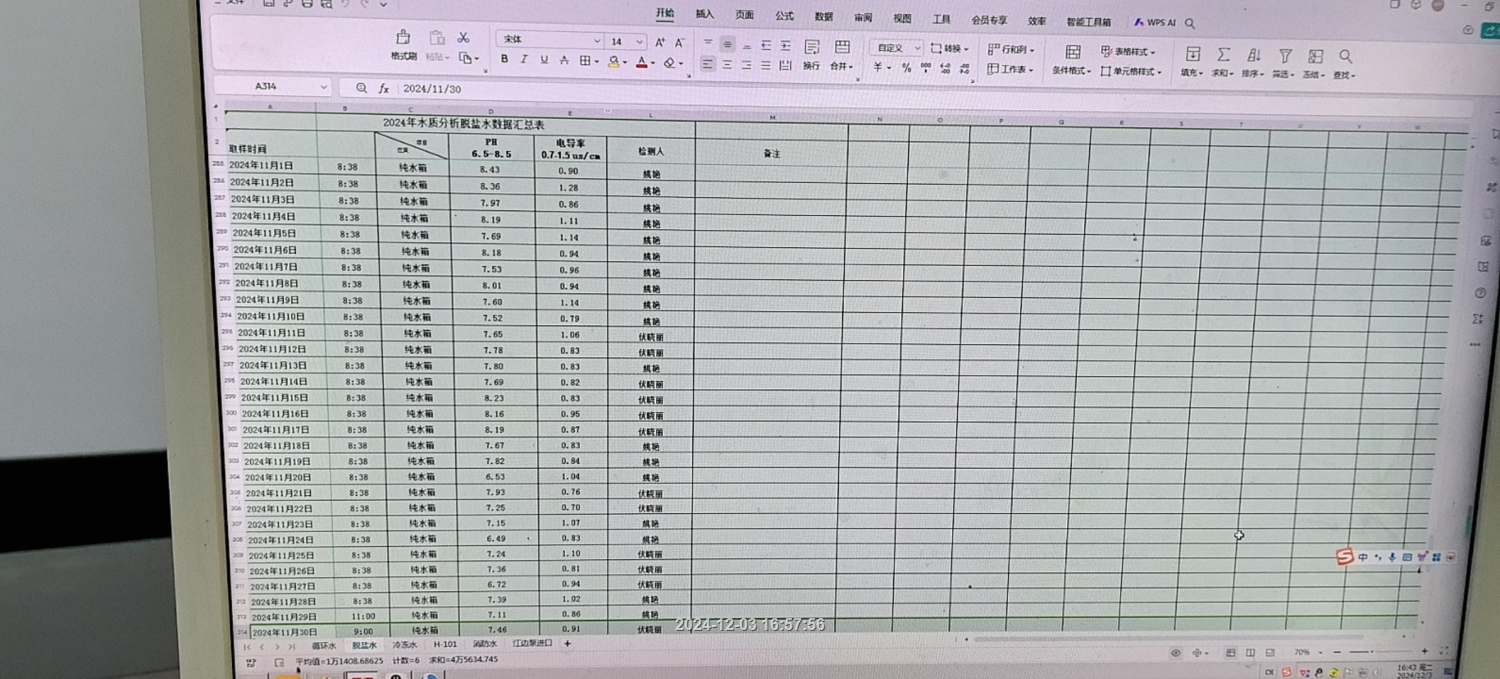Open the 行和列 rows and columns menu
The image size is (1500, 679).
pos(1011,50)
